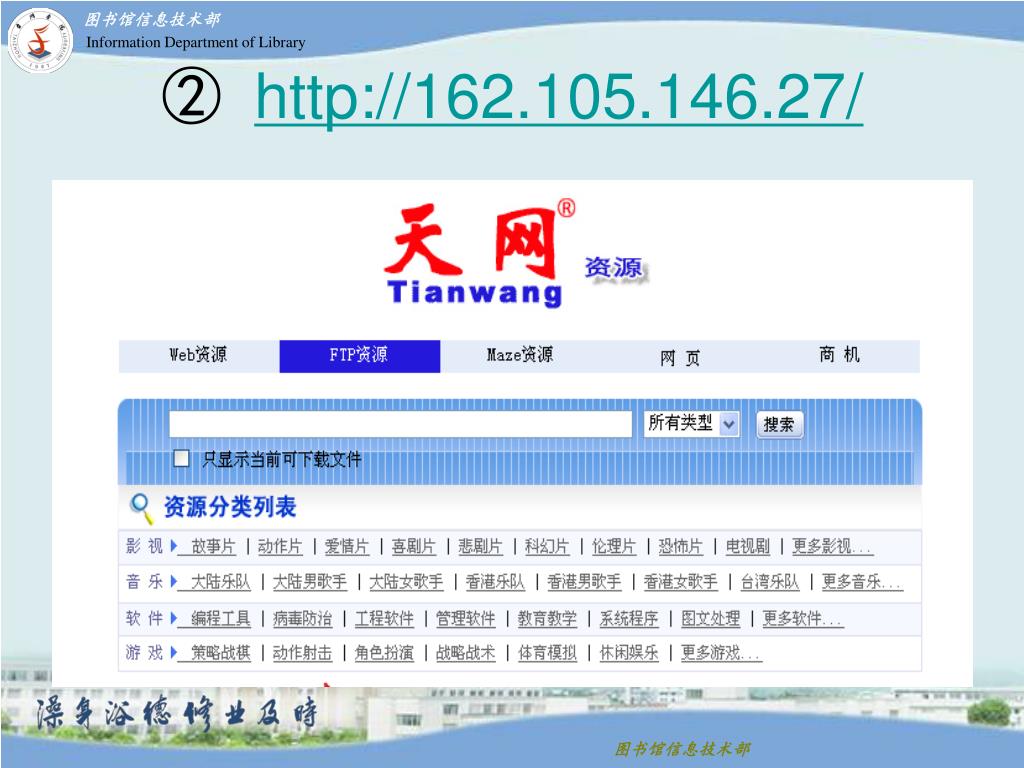The width and height of the screenshot is (1024, 768).
Task: Click the 资源 label beside the logo
Action: (x=614, y=268)
